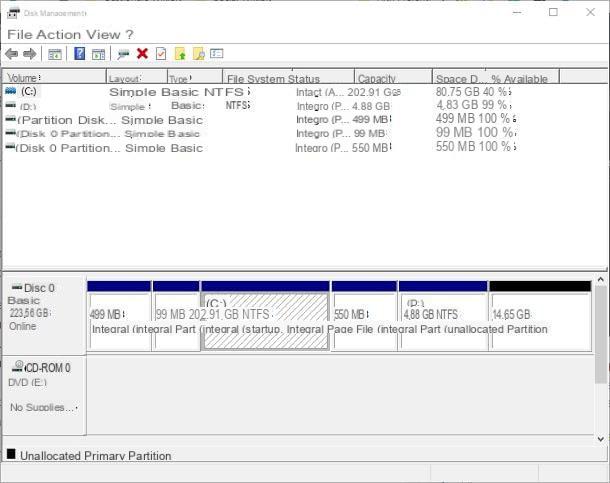This screenshot has width=610, height=483.
Task: Click the Disk Management title bar icon
Action: (x=13, y=13)
